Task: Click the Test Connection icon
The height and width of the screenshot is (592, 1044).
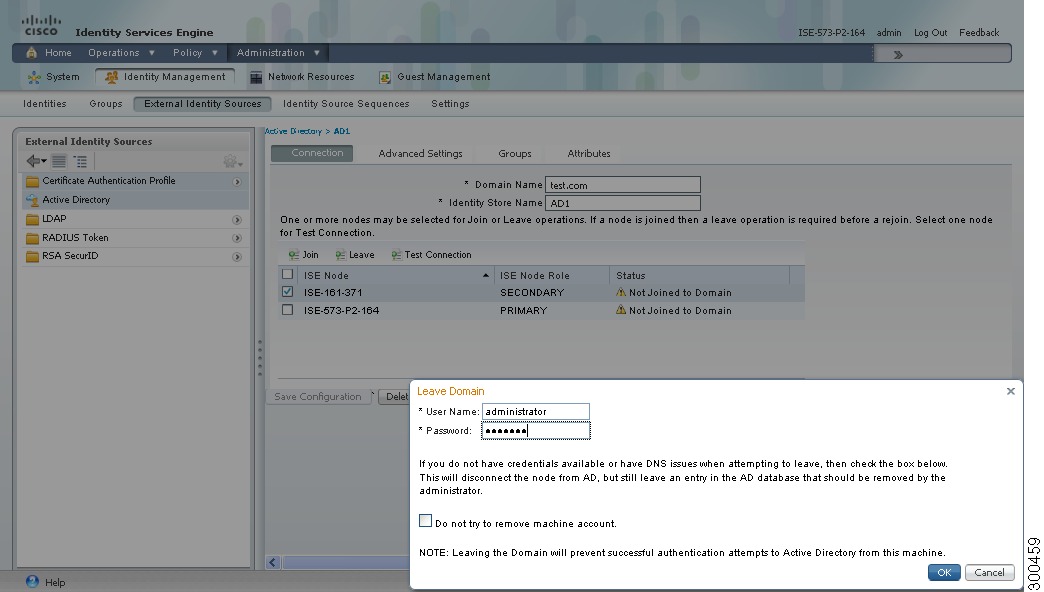Action: pyautogui.click(x=396, y=255)
